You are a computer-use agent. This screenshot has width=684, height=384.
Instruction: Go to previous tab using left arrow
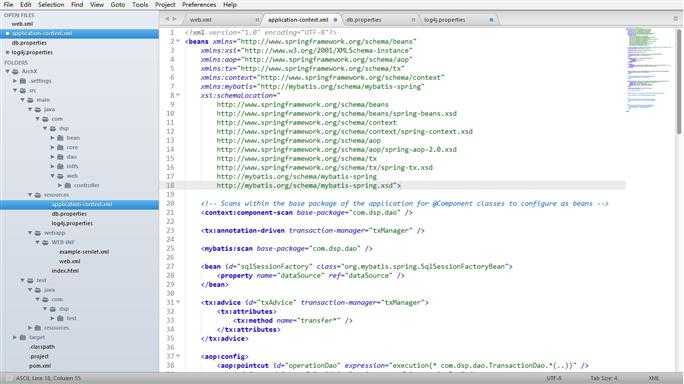coord(167,19)
